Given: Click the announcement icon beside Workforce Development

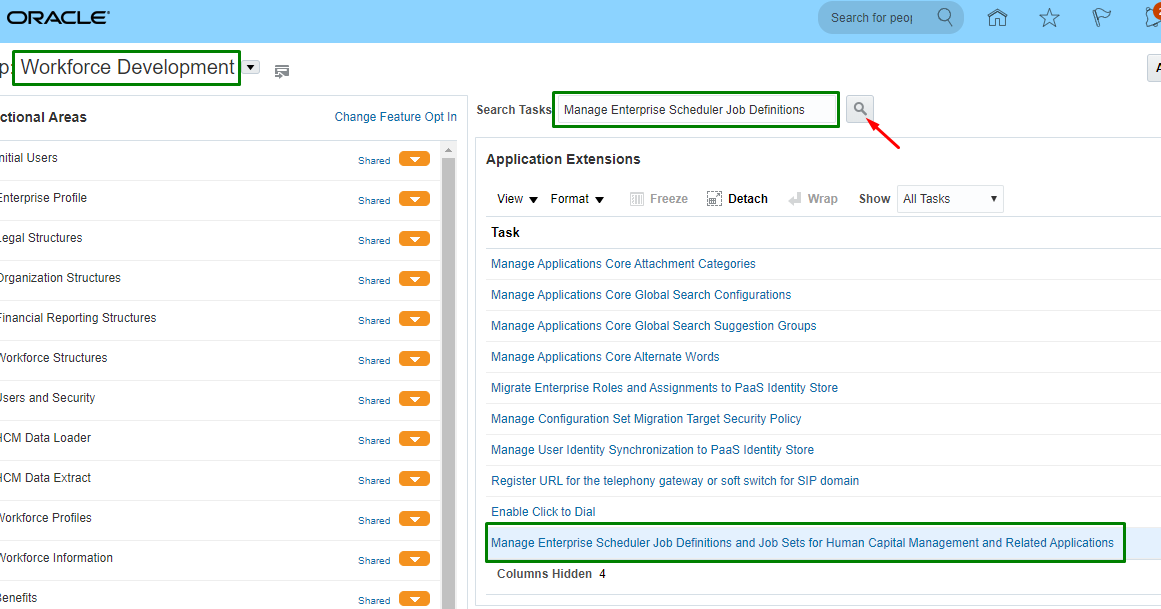Looking at the screenshot, I should (x=281, y=71).
